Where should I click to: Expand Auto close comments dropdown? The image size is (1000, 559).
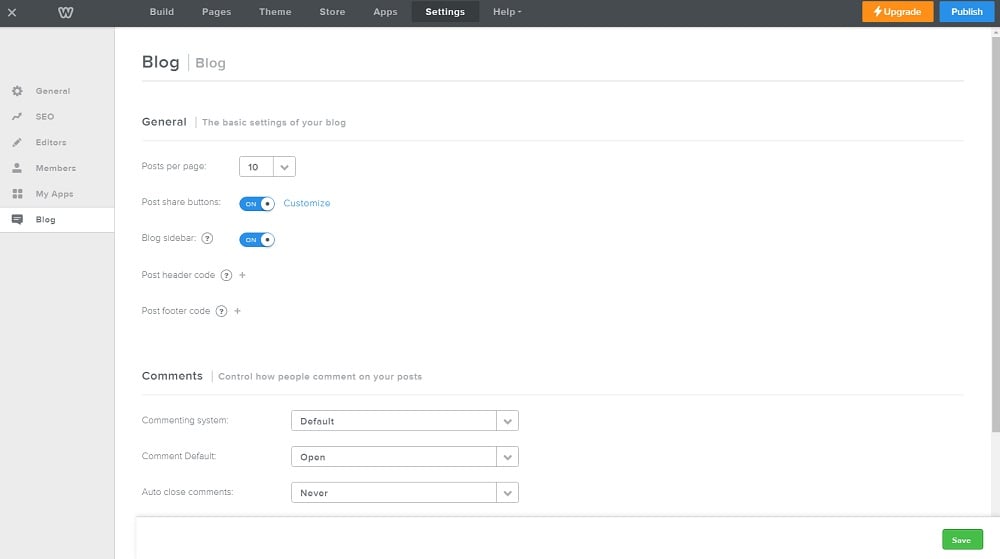coord(404,493)
